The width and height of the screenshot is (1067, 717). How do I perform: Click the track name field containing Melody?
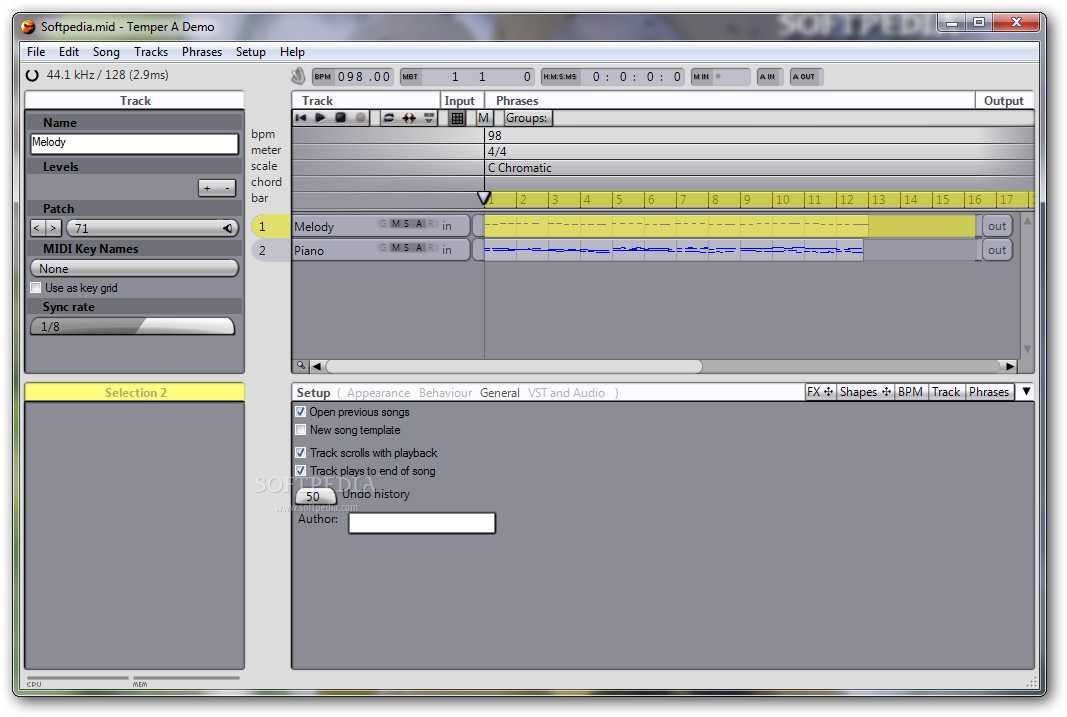point(135,143)
